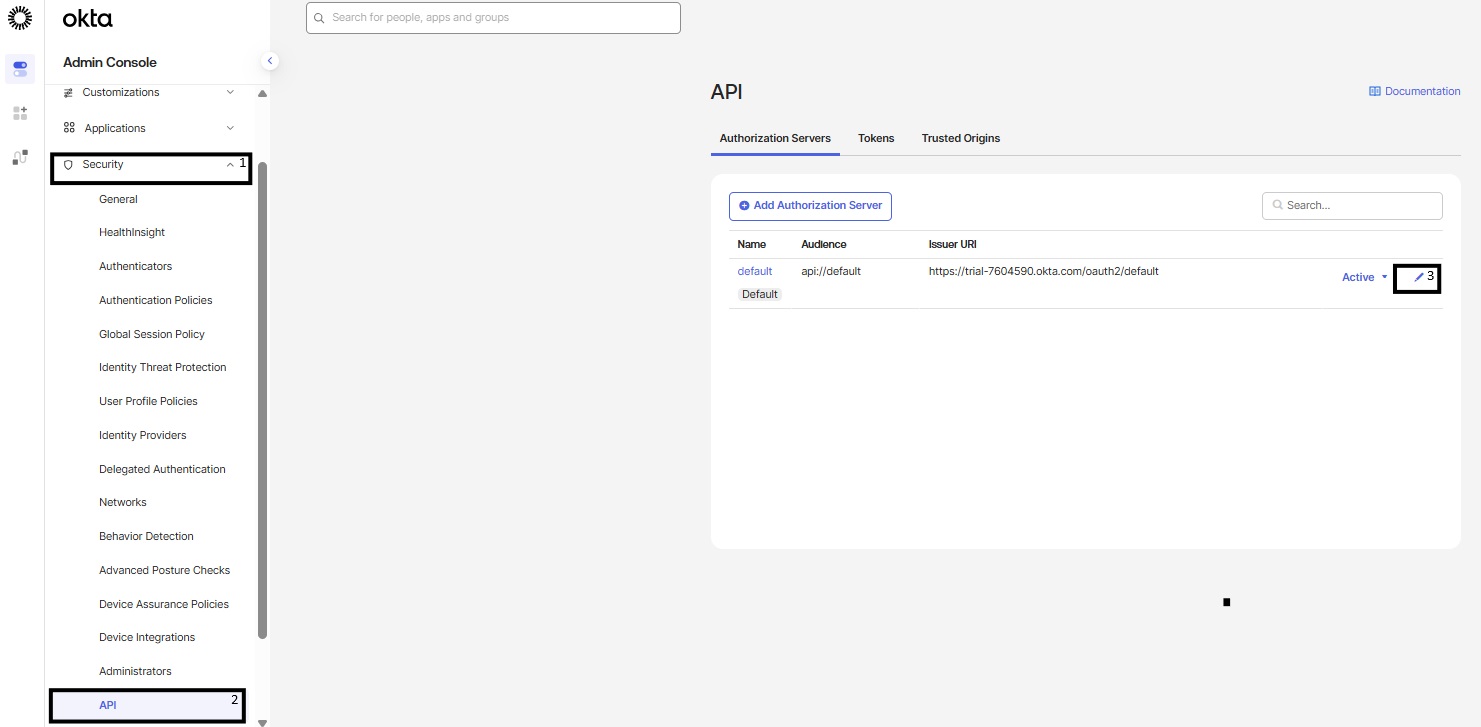Focus the authorization servers Search field
The height and width of the screenshot is (727, 1481).
tap(1352, 205)
